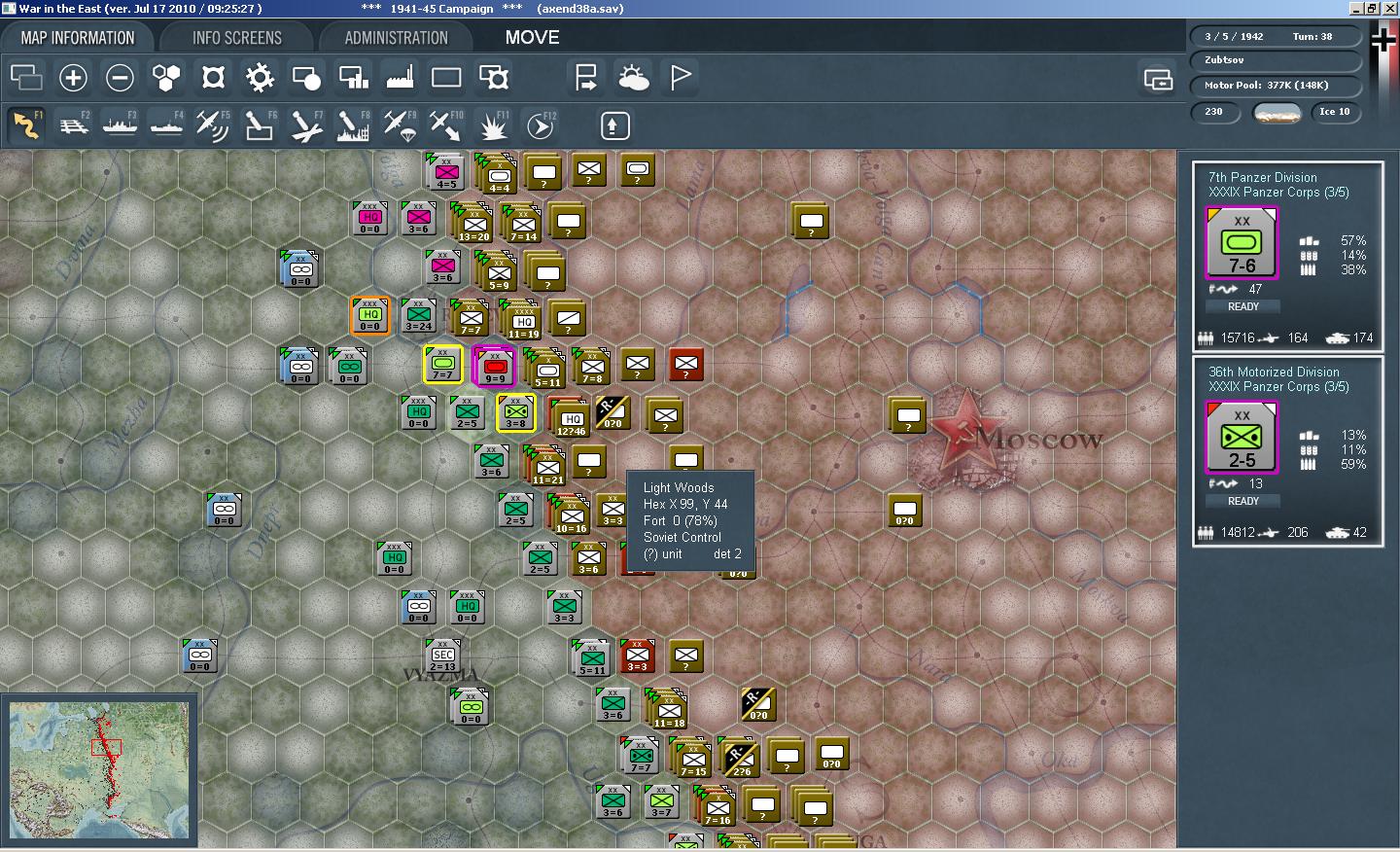Click the screen with bar chart icon
Viewport: 1400px width, 852px height.
coord(353,77)
